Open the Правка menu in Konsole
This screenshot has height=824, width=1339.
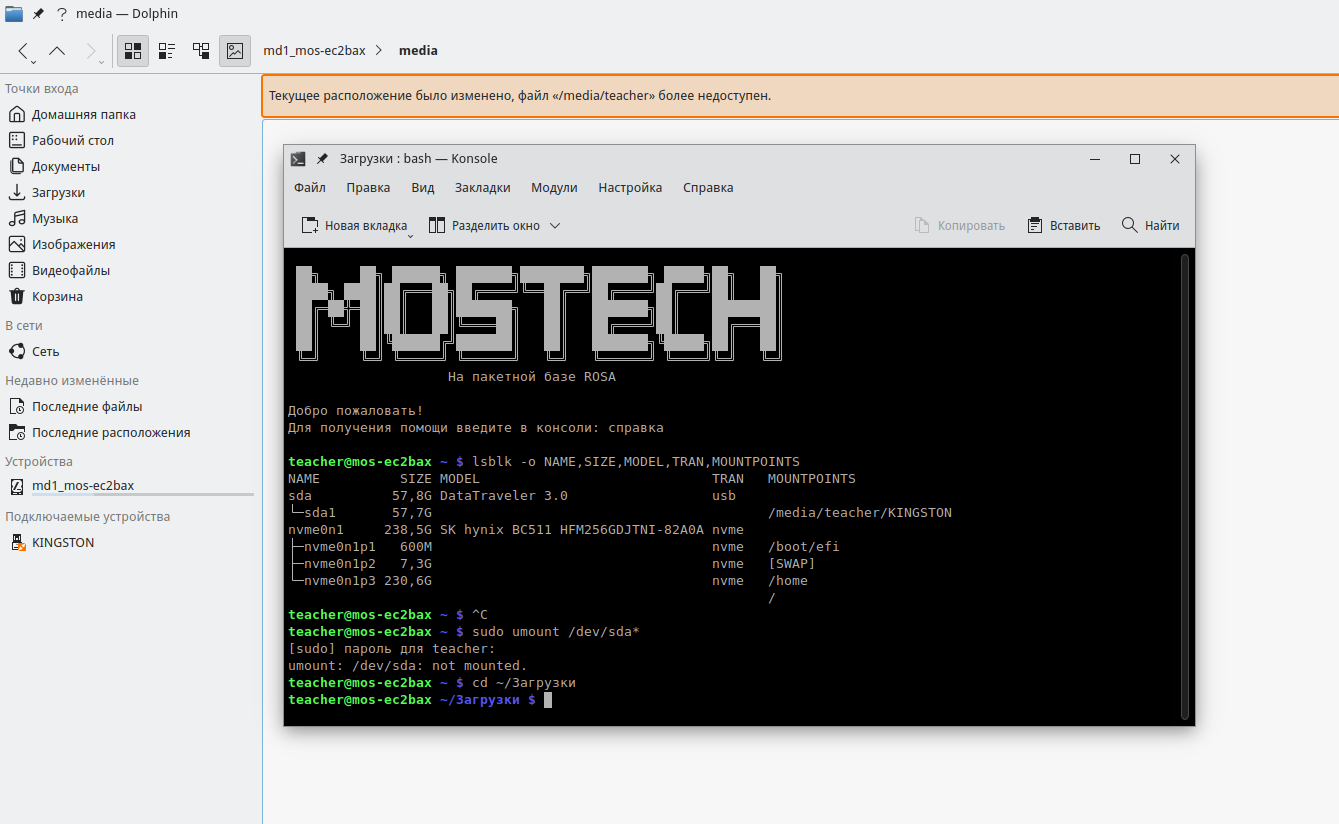368,187
